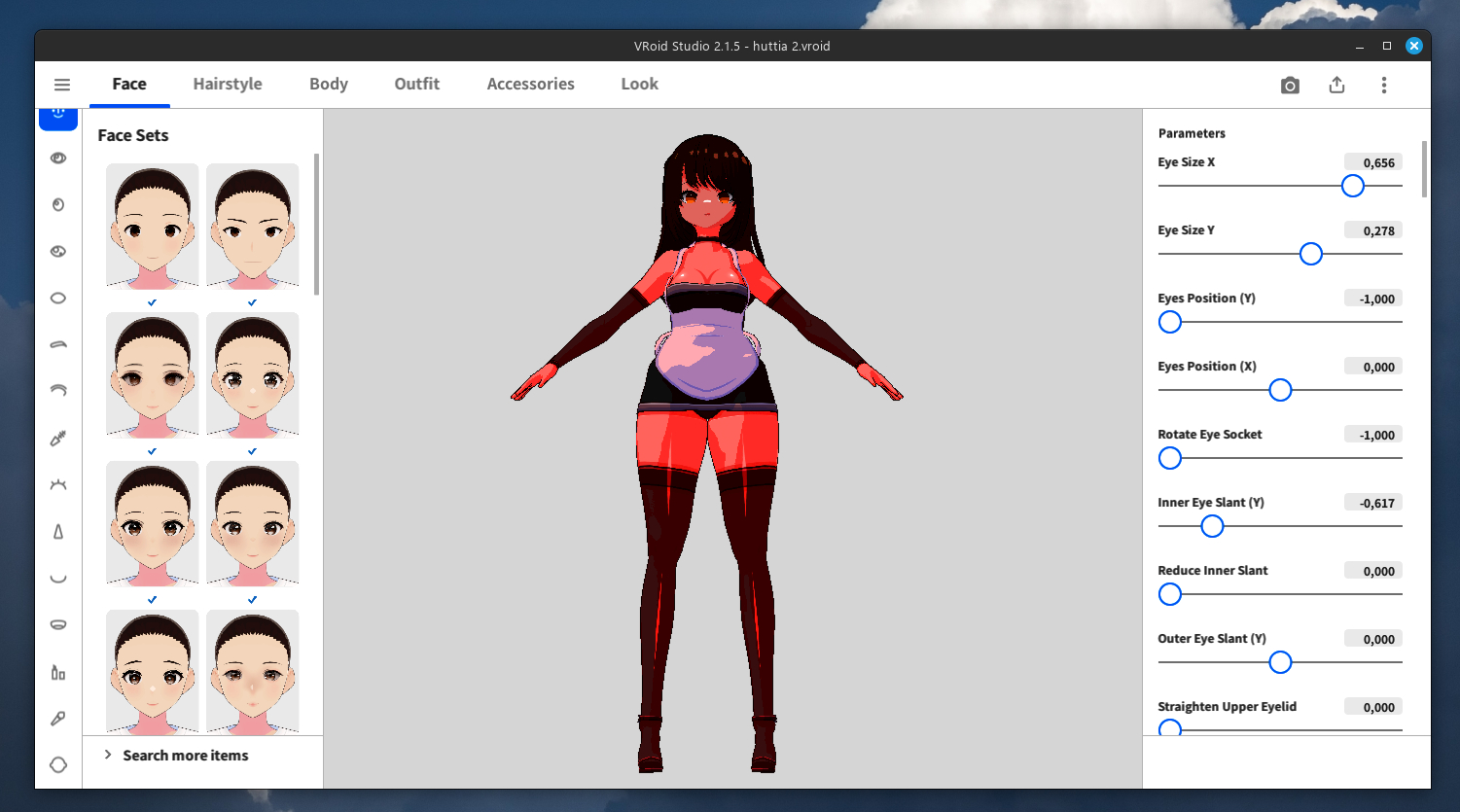Image resolution: width=1460 pixels, height=812 pixels.
Task: Click the export/share icon
Action: [x=1336, y=86]
